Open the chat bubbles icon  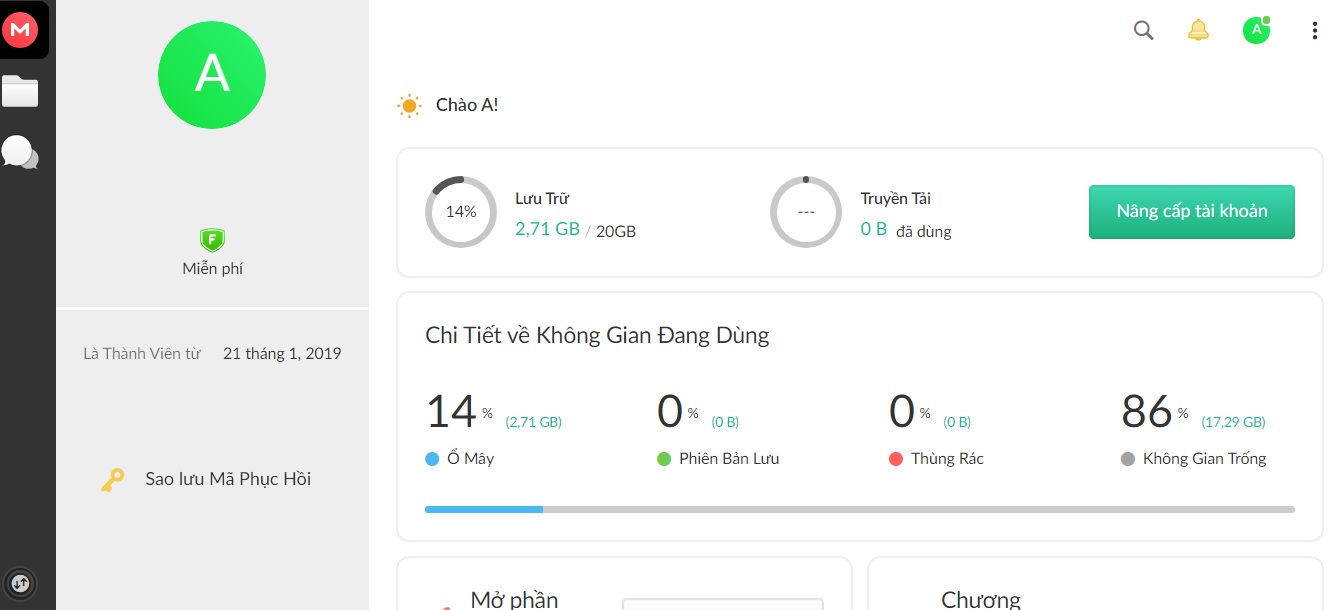20,153
